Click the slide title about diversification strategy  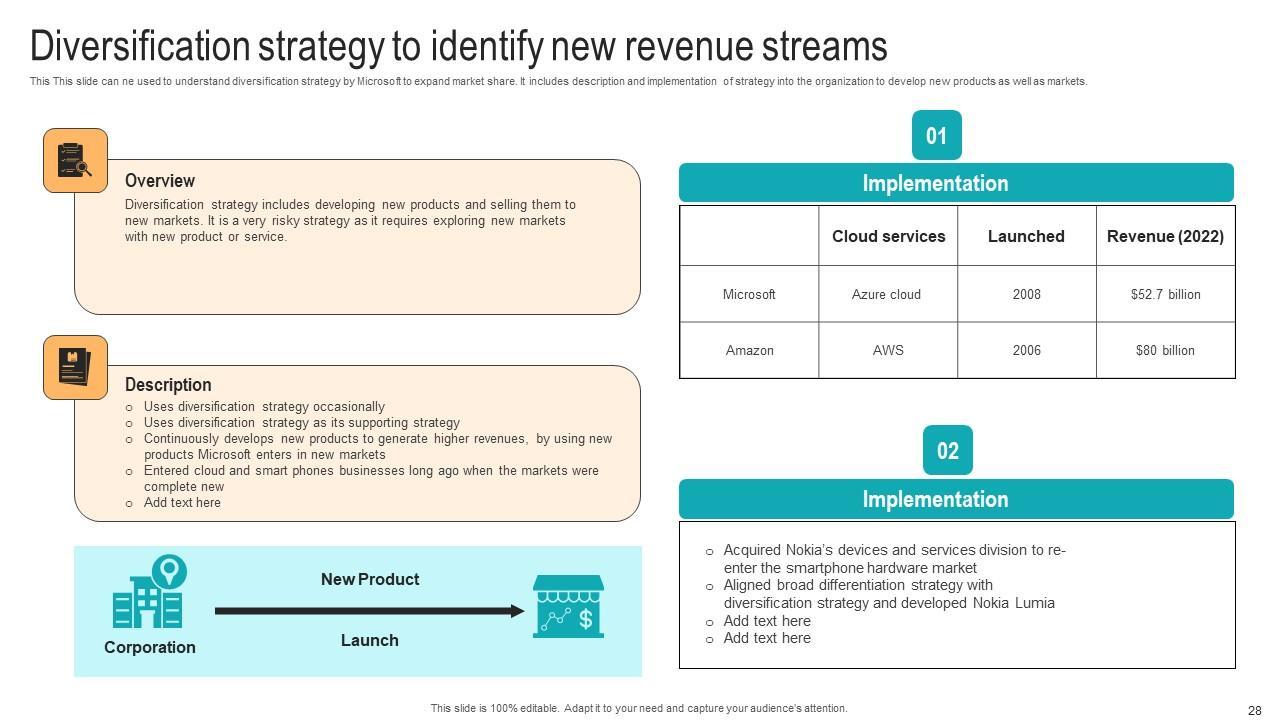[x=459, y=46]
